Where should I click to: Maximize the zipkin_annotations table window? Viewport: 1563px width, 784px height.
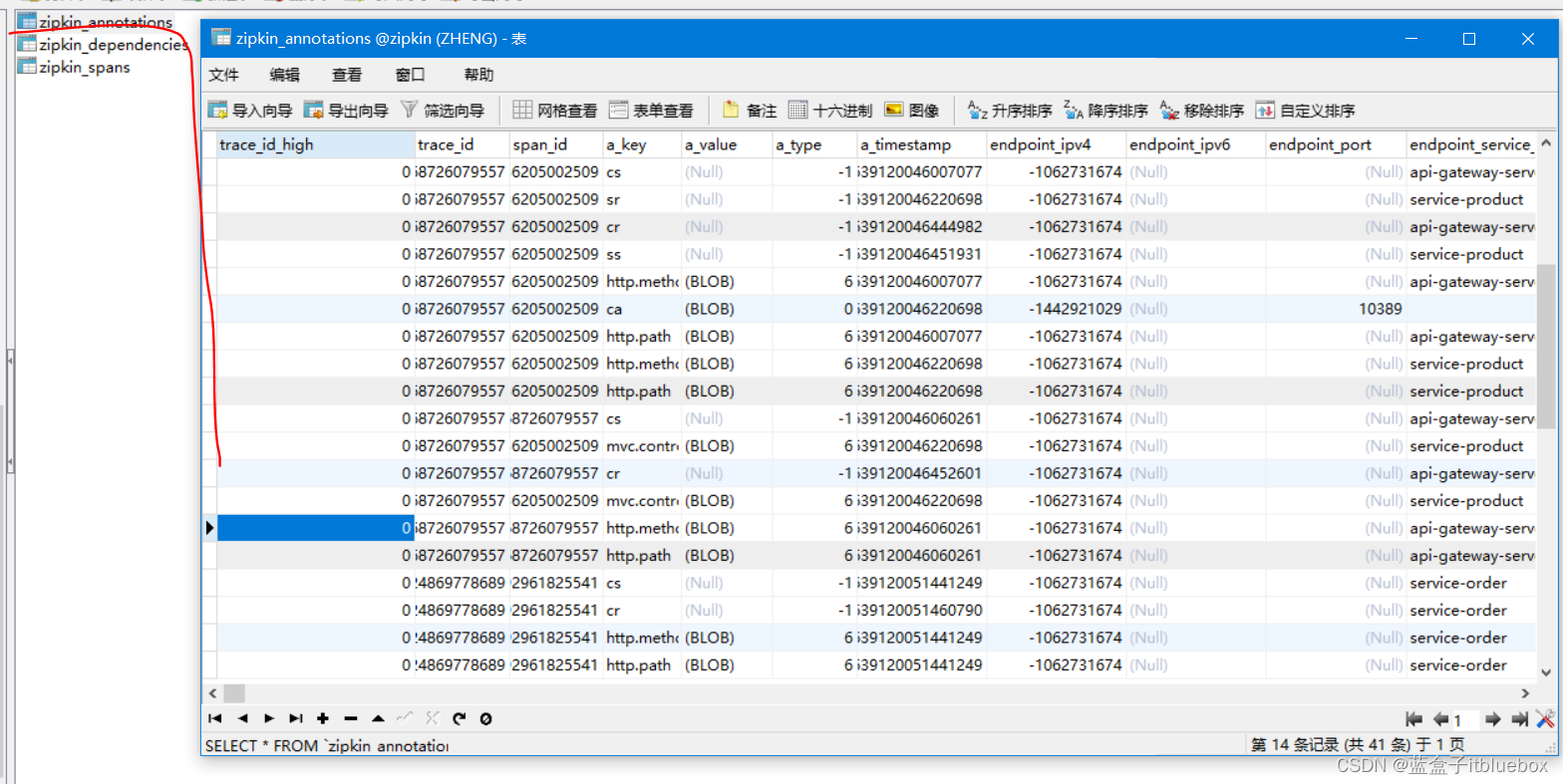[x=1468, y=39]
